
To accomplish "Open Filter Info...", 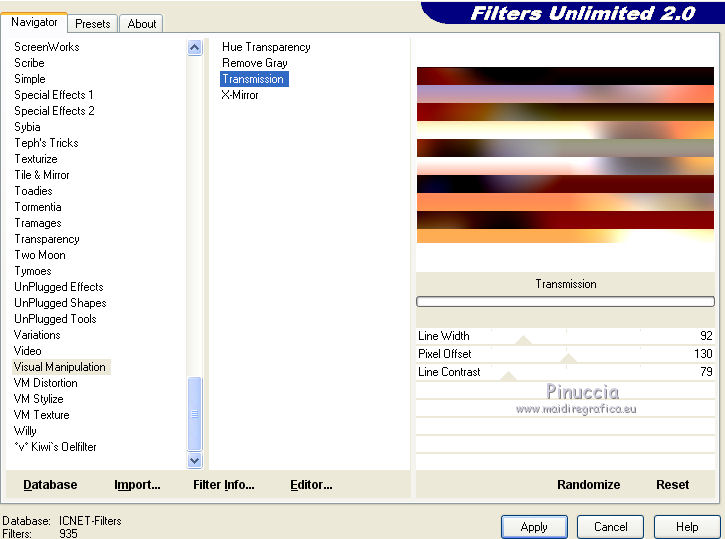I will pos(223,484).
